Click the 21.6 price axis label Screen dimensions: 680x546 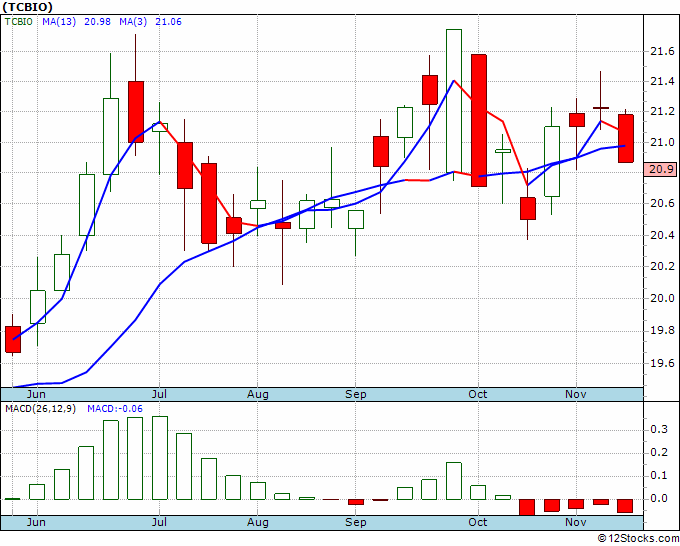pyautogui.click(x=662, y=52)
